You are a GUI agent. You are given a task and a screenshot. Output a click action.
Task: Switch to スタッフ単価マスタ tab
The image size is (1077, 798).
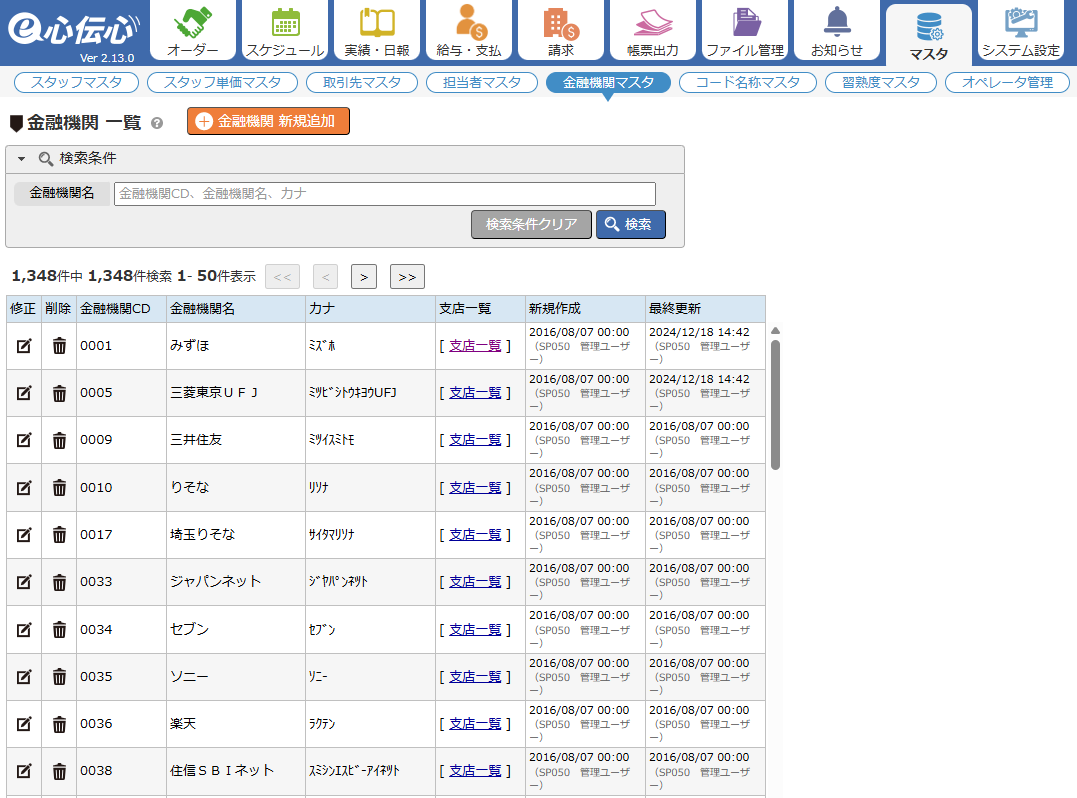pos(223,82)
